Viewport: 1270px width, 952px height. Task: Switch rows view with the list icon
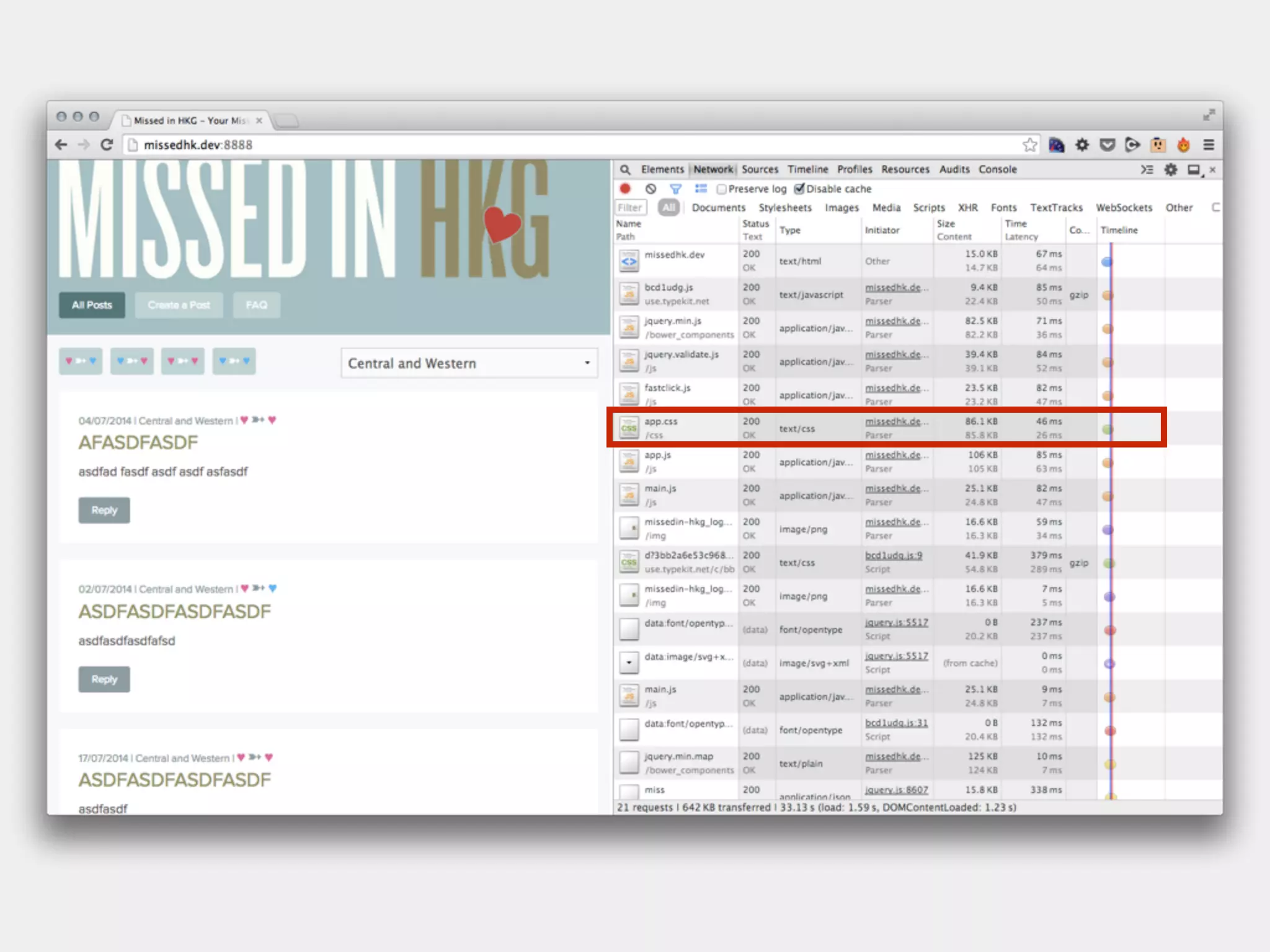coord(701,188)
